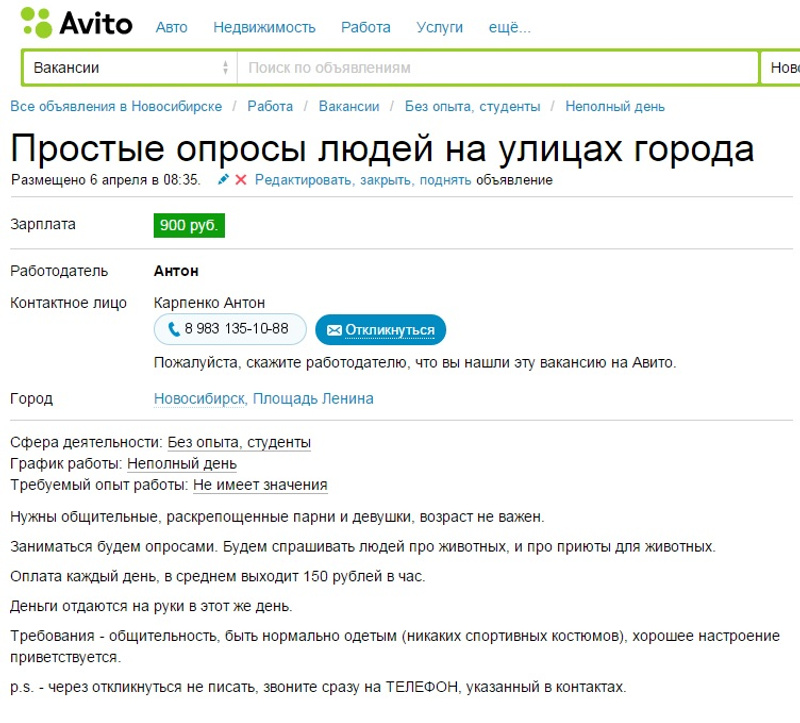Open the Недвижимость menu section
Screen dimensions: 800x723
click(x=264, y=27)
